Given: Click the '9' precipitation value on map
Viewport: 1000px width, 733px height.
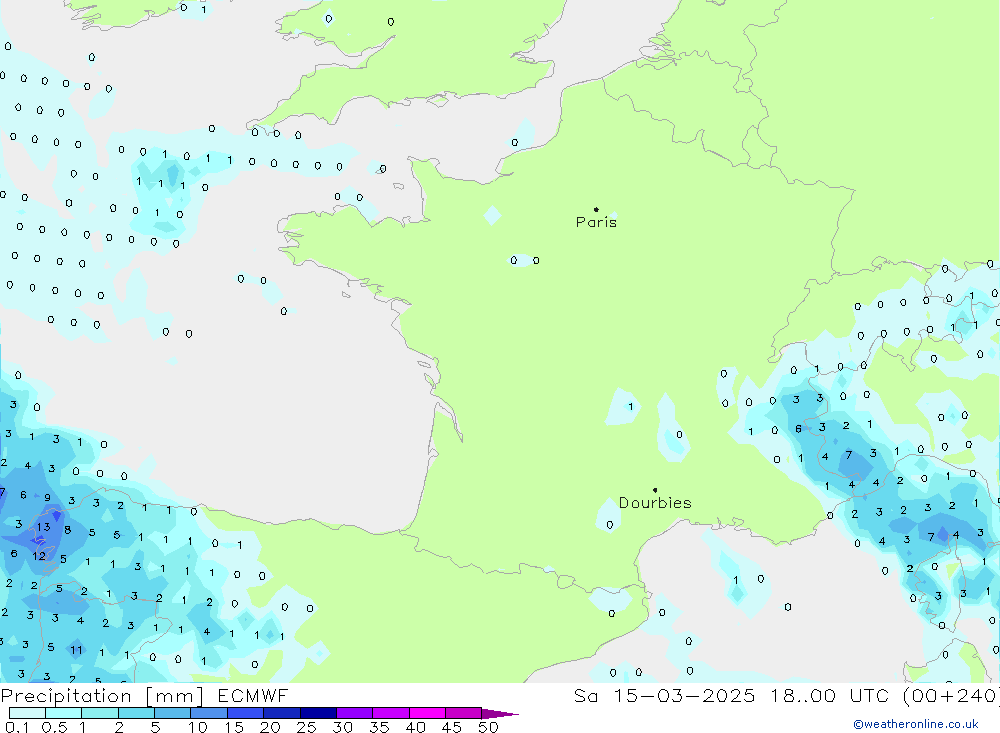Looking at the screenshot, I should pyautogui.click(x=47, y=498).
